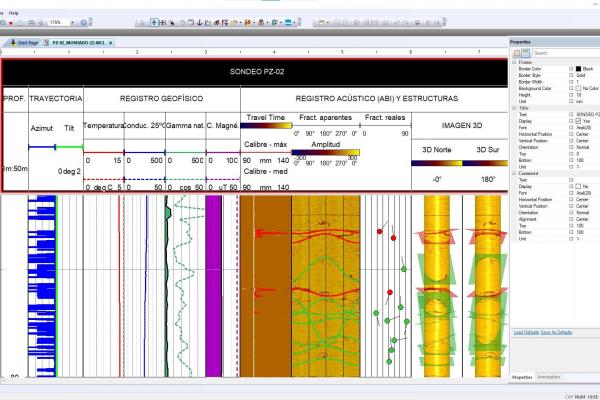Click the alphabetical sort icon in Properties
The height and width of the screenshot is (400, 600).
(x=526, y=52)
